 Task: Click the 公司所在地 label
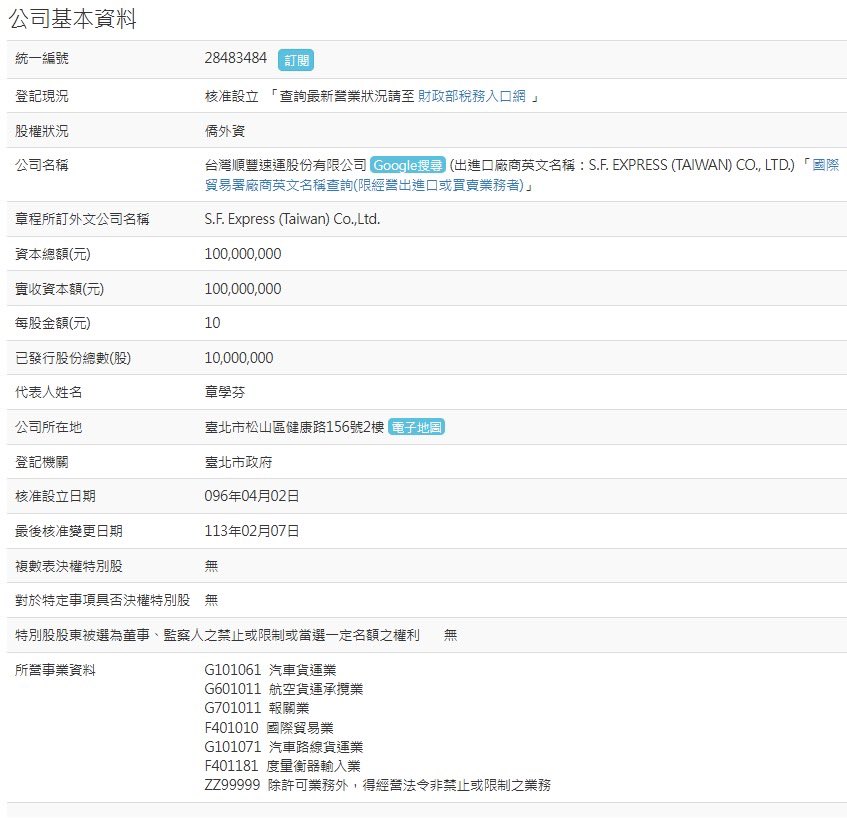click(49, 427)
